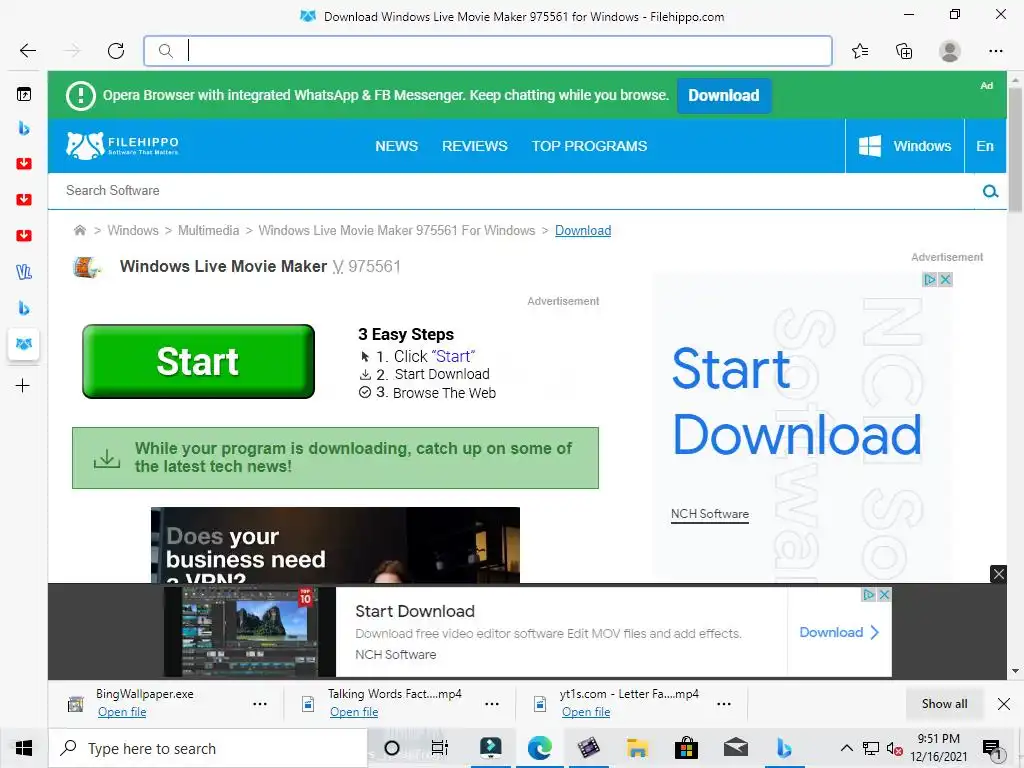1024x768 pixels.
Task: Open options for Talking Words Fact download
Action: (x=492, y=704)
